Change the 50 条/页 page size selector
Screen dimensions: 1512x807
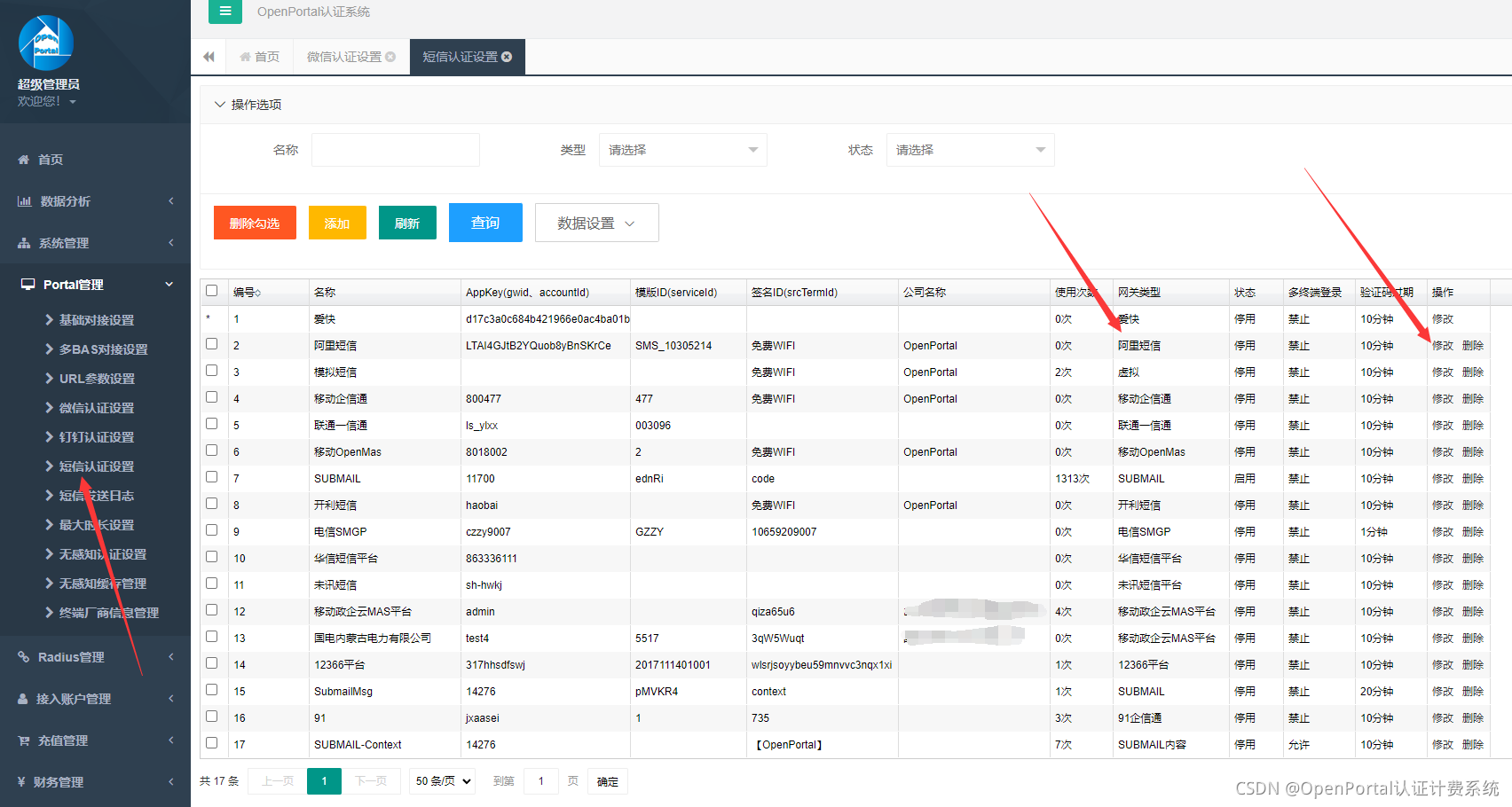442,781
